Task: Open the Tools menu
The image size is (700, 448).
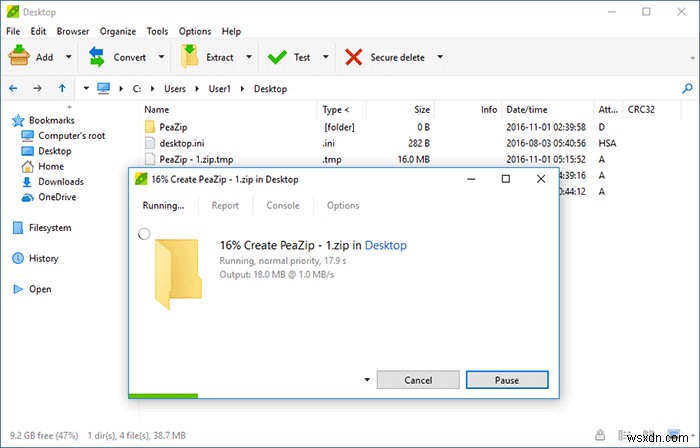Action: [x=158, y=31]
